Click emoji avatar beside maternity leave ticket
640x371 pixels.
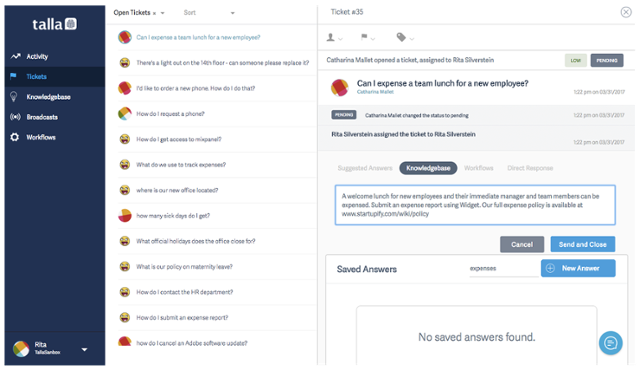[124, 266]
